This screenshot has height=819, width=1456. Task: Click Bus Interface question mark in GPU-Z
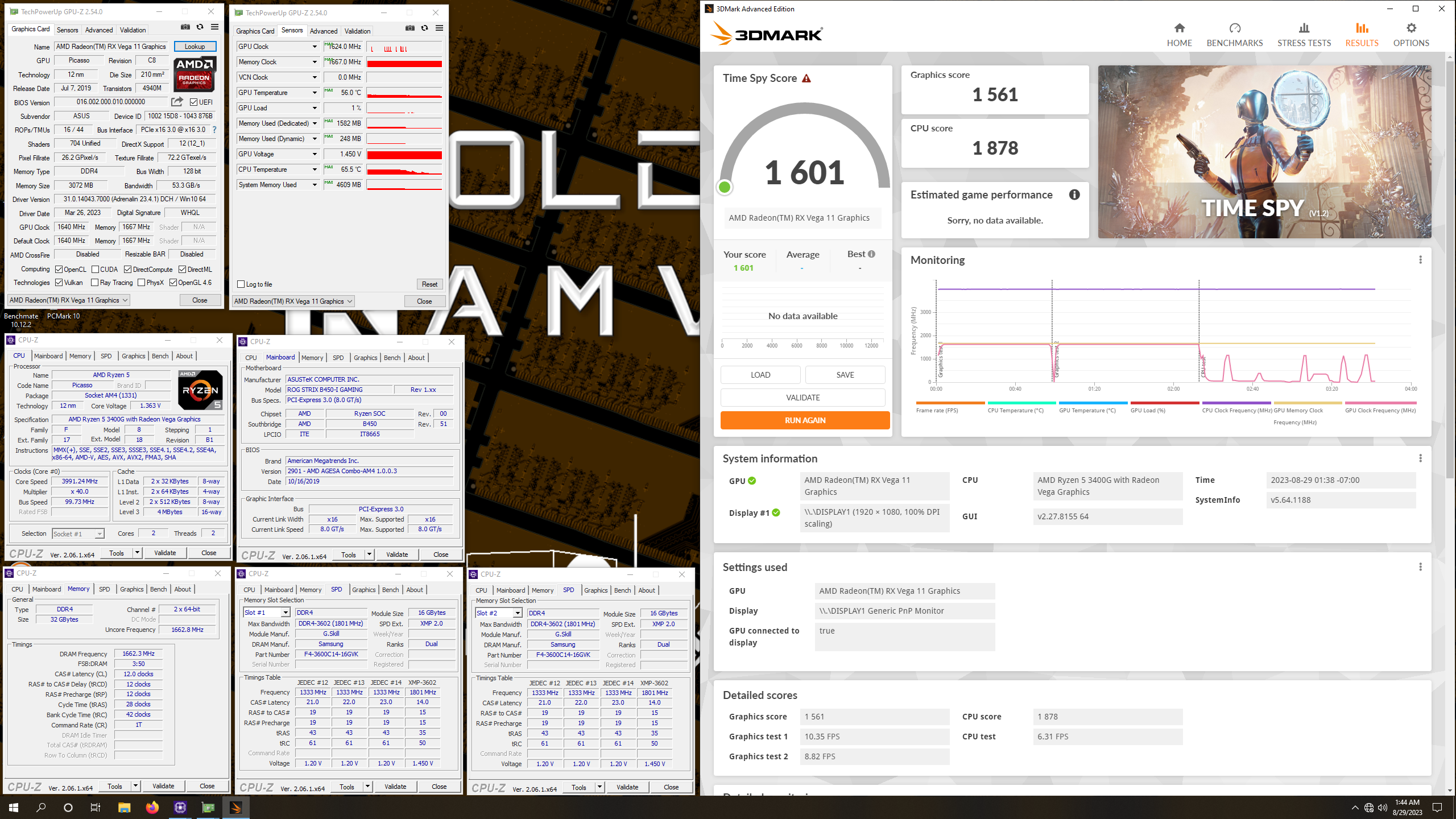(214, 130)
